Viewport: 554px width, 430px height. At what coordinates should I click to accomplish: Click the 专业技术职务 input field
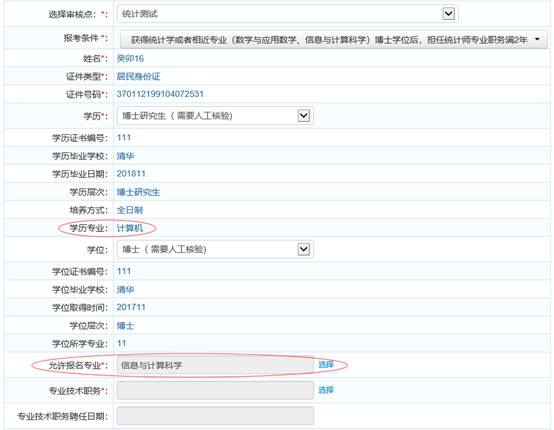coord(215,390)
